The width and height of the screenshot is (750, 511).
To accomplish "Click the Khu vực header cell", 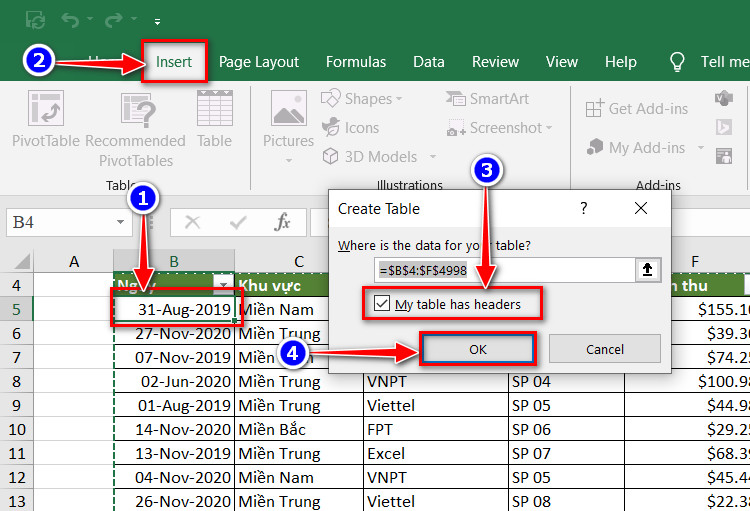I will [x=282, y=285].
